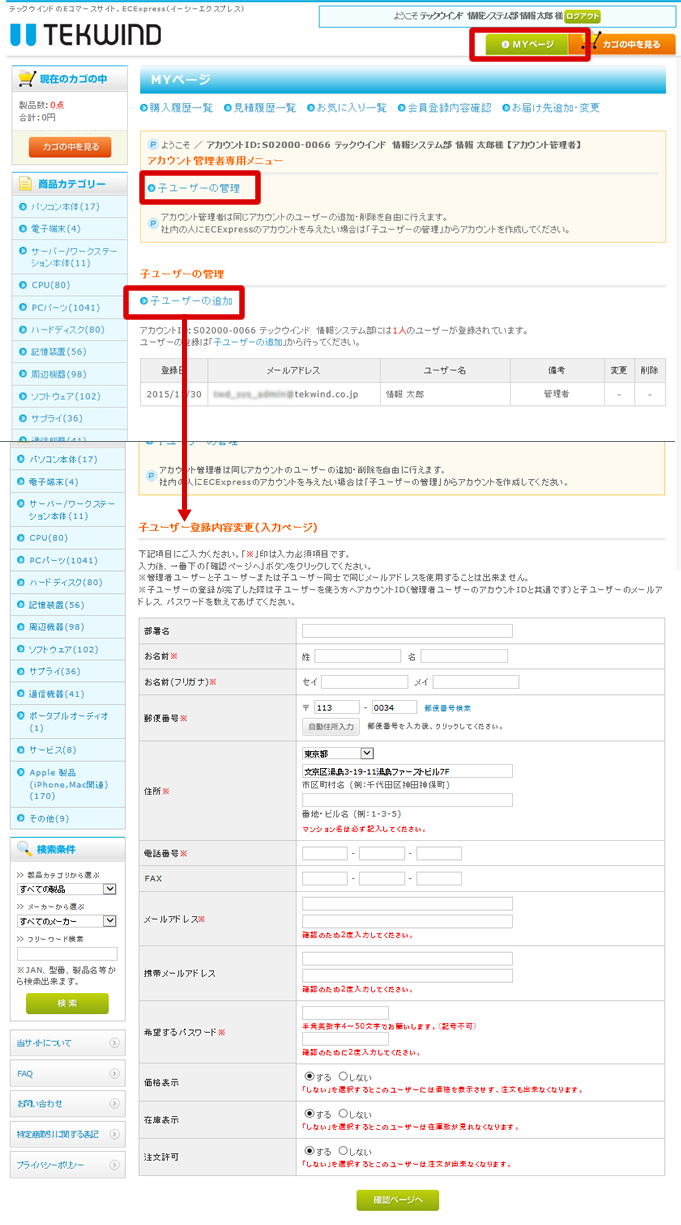
Task: Click the green 検索 button
Action: click(x=67, y=1003)
